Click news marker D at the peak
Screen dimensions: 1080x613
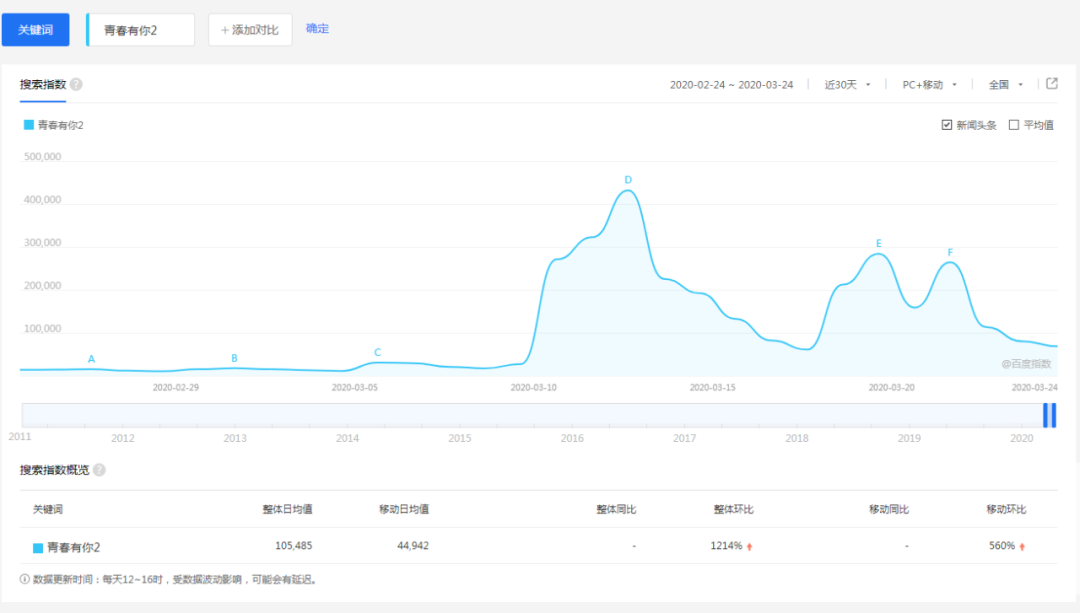pyautogui.click(x=628, y=180)
